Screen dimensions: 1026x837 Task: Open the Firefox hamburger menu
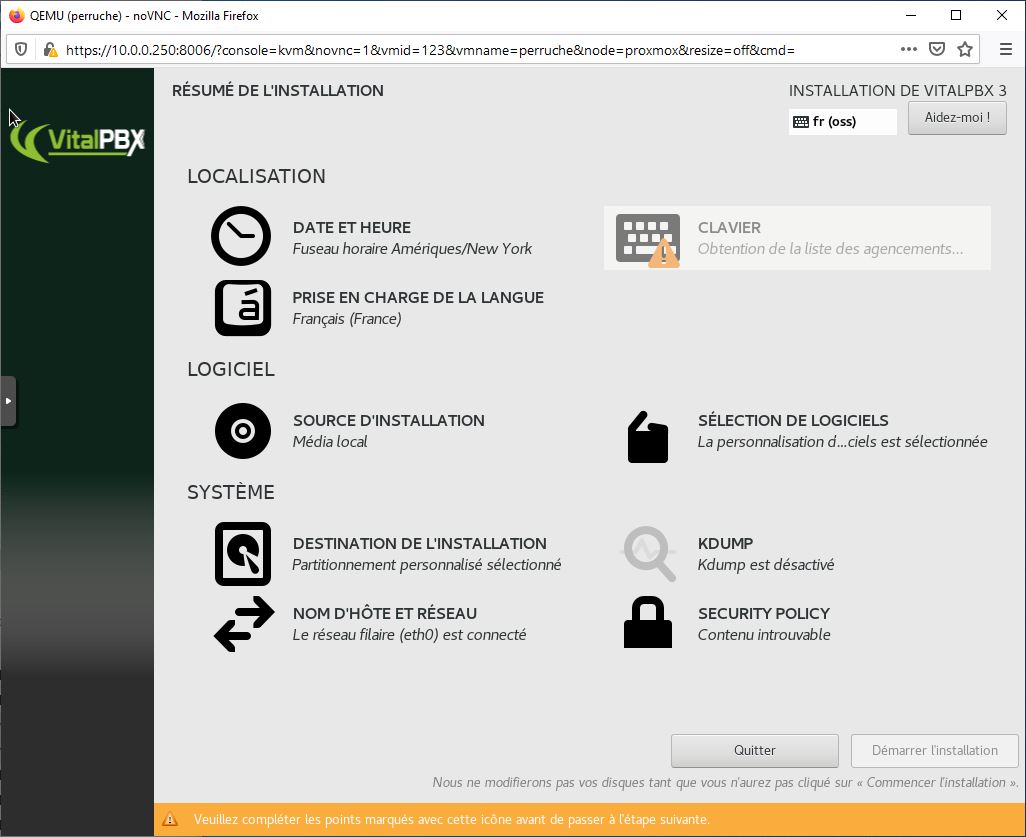(x=1006, y=49)
